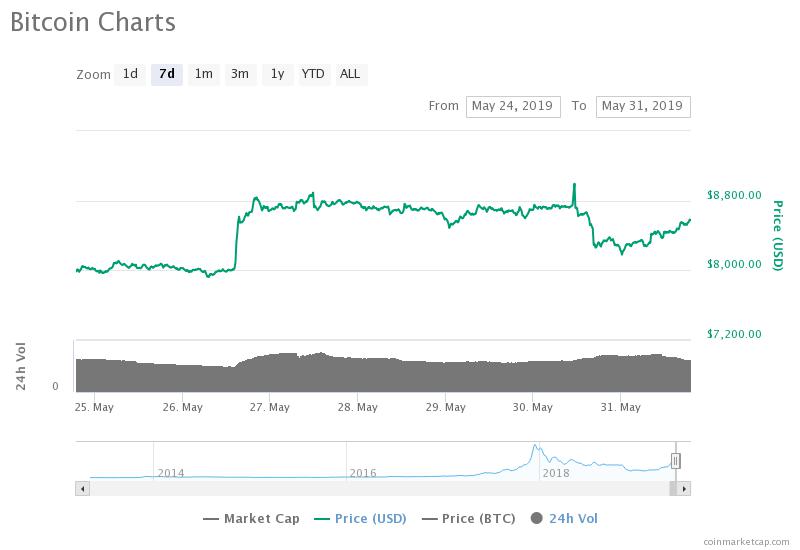Click the left scroll arrow of navigator
800x550 pixels.
[x=82, y=489]
